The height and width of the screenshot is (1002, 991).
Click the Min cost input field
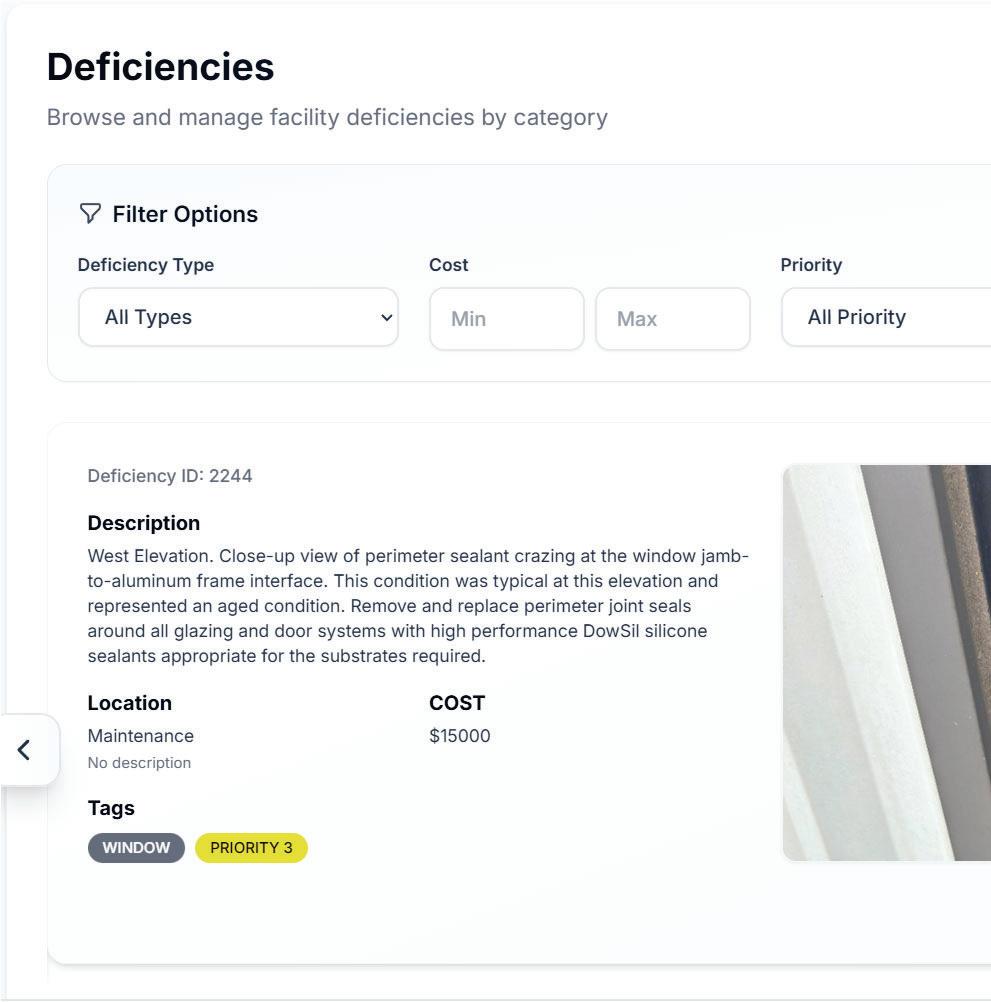click(506, 319)
